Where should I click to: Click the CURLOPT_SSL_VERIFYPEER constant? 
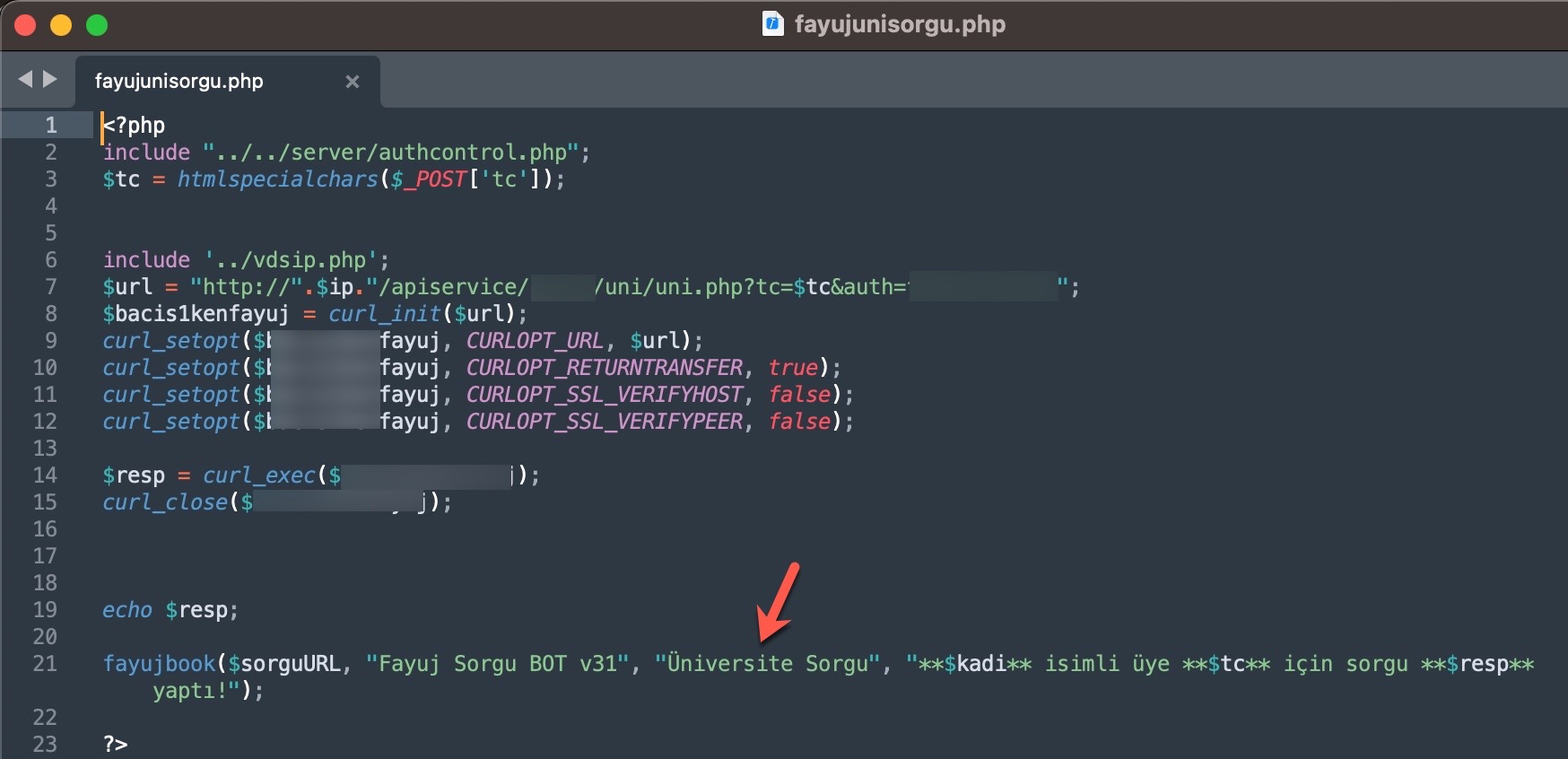tap(604, 422)
